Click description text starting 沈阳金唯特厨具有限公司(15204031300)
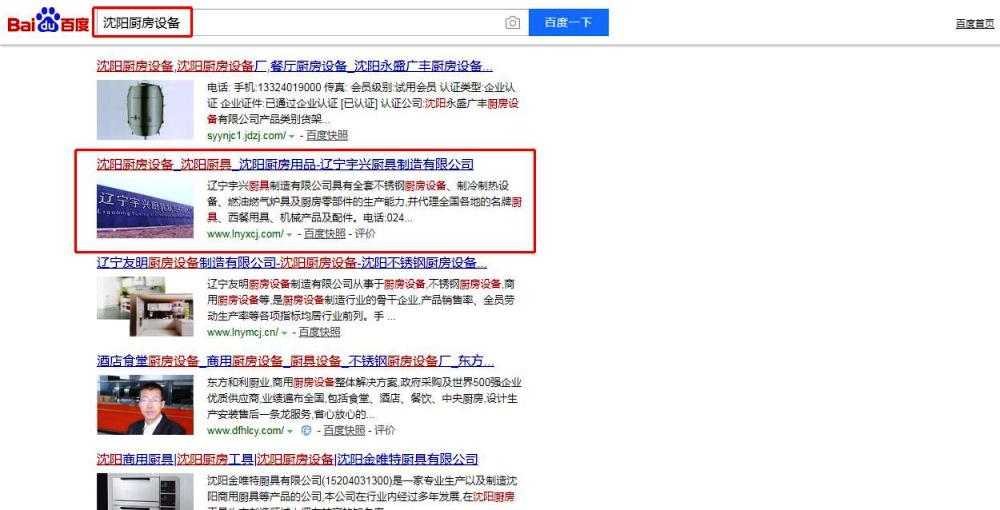 click(362, 492)
